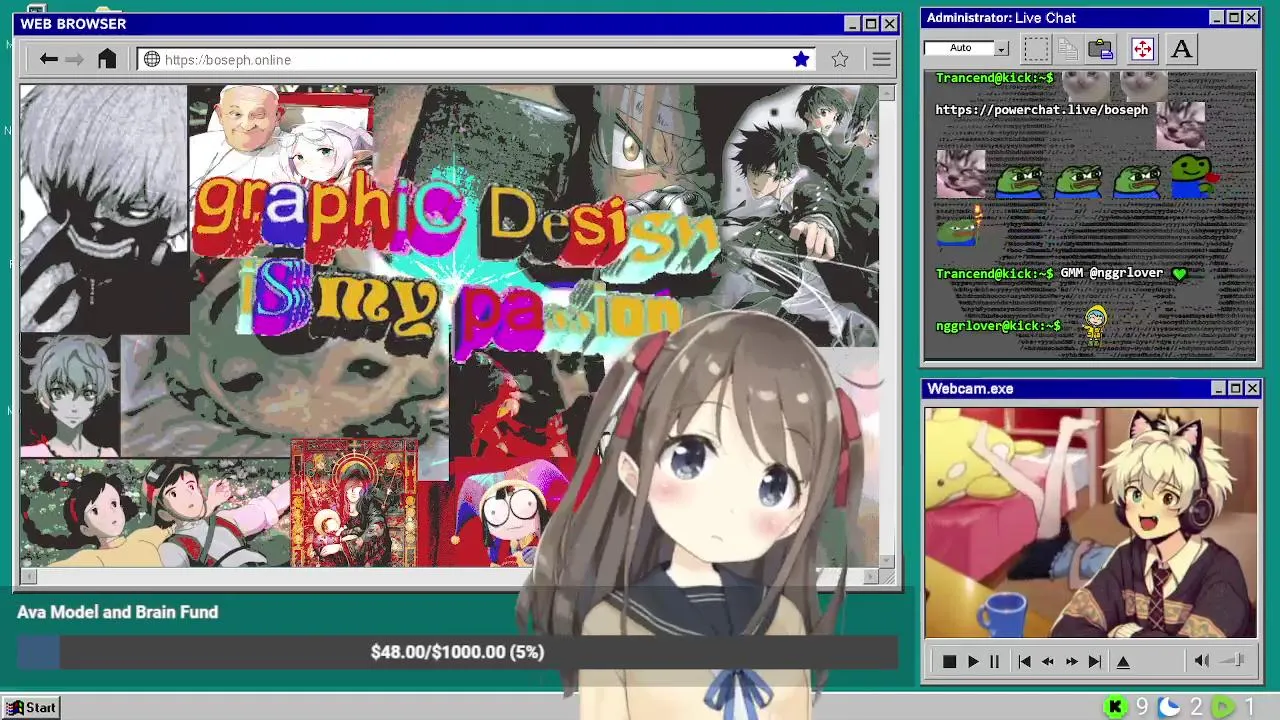
Task: Select the marquee selection tool in Live Chat
Action: click(x=1036, y=48)
